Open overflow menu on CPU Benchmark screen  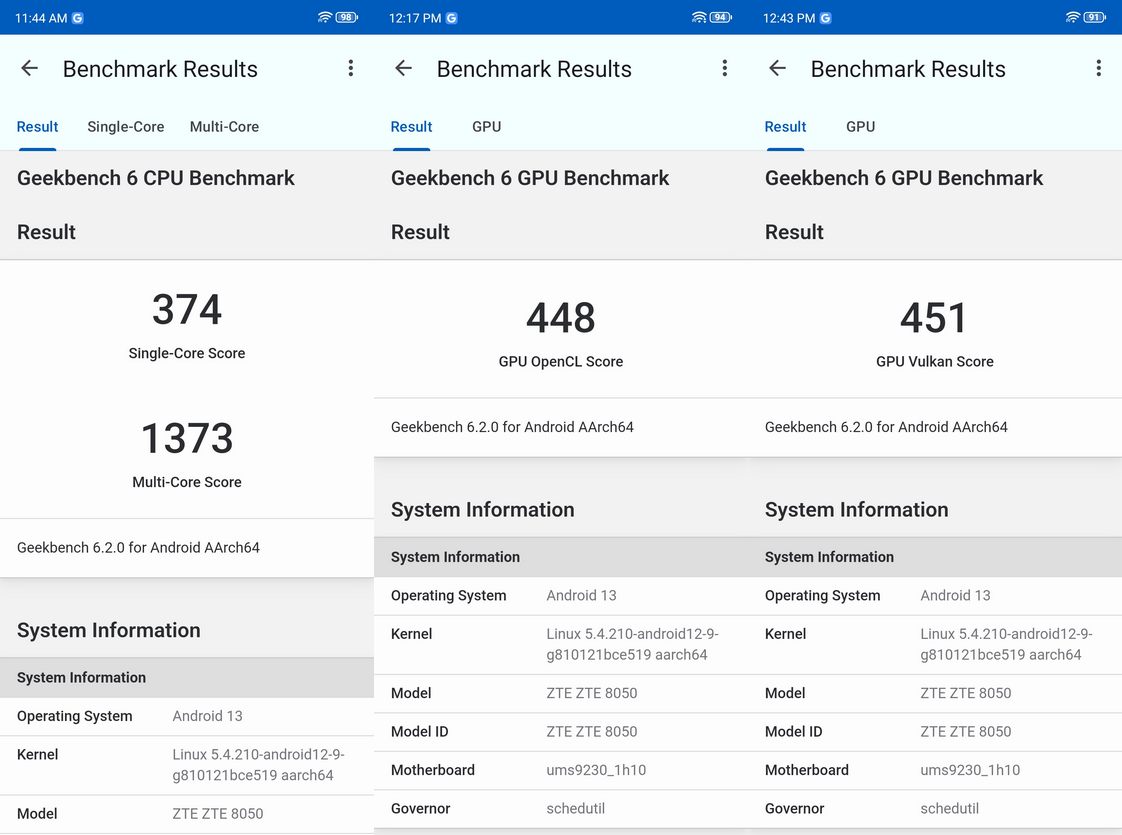coord(351,69)
